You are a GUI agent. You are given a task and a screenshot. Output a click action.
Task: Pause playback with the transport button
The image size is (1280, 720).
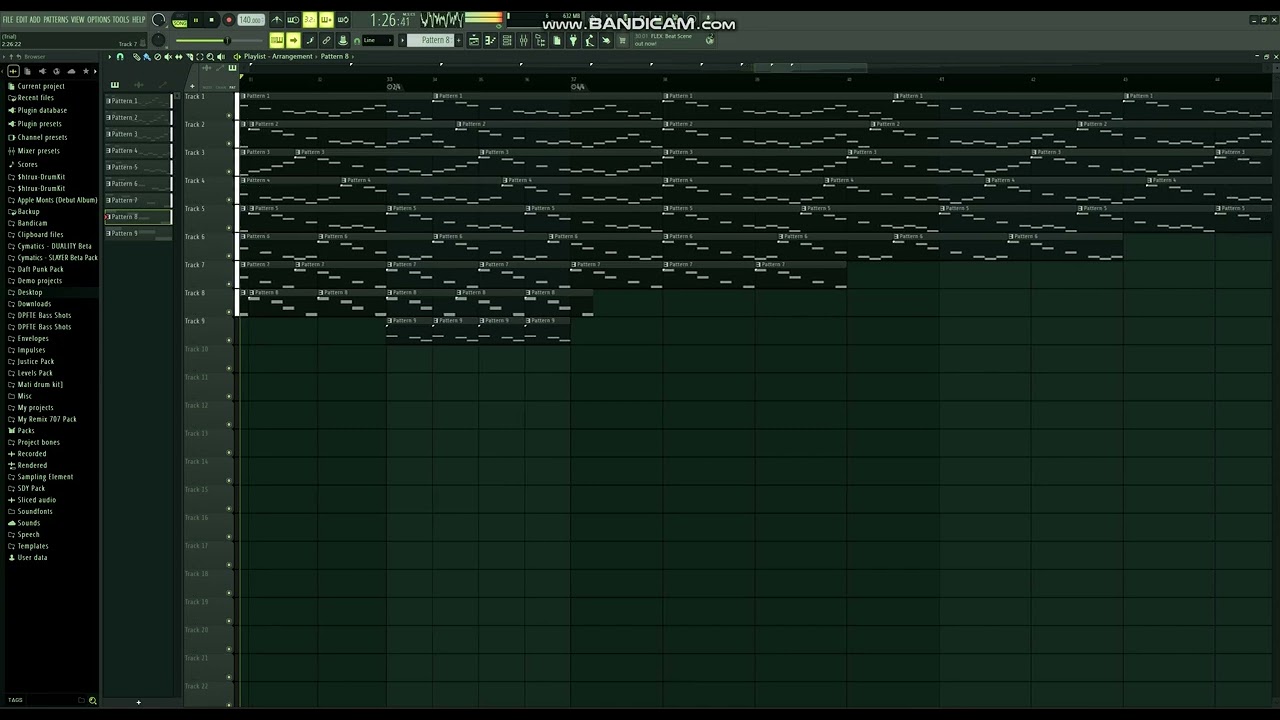click(195, 20)
